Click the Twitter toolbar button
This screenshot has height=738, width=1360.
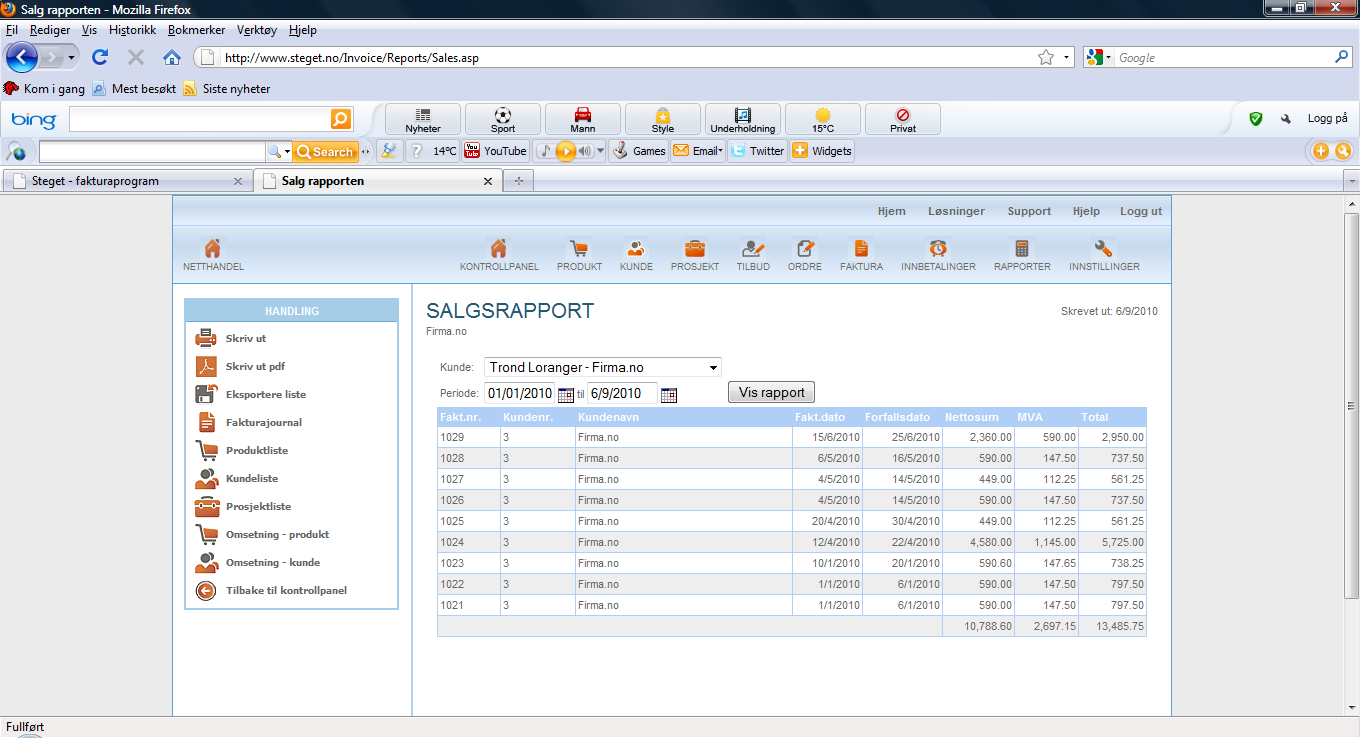(757, 151)
